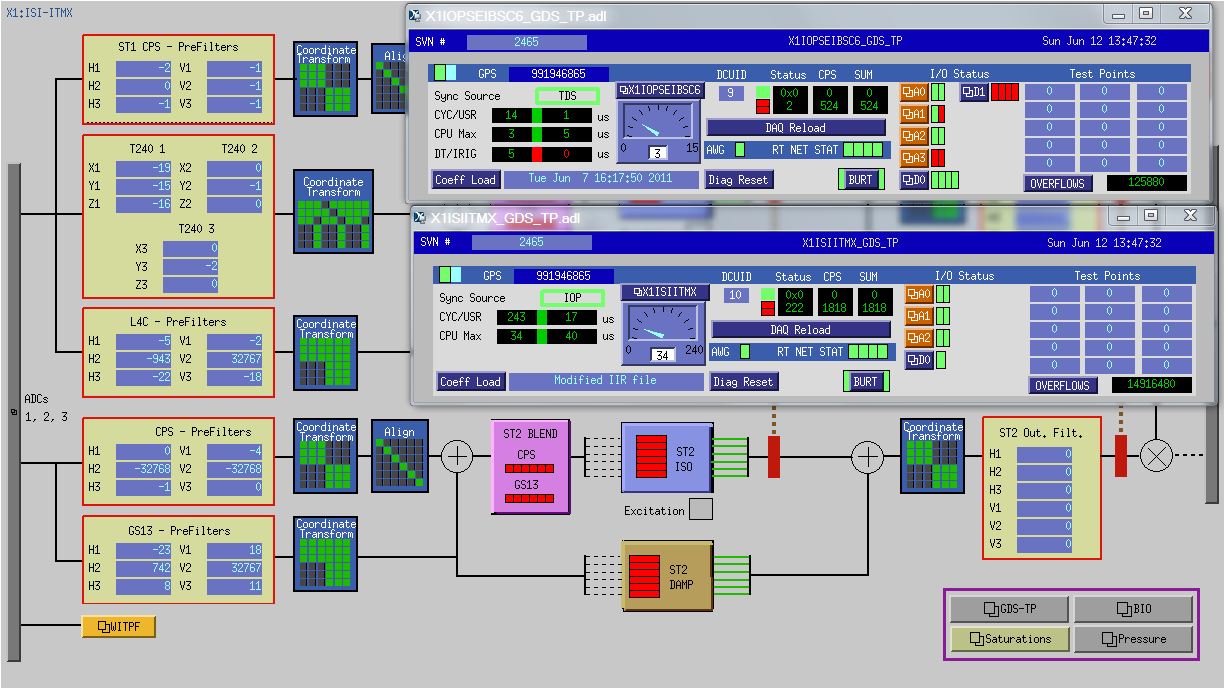Click the L4C PreFilters H2 value -943
Image resolution: width=1225 pixels, height=689 pixels.
pyautogui.click(x=144, y=359)
